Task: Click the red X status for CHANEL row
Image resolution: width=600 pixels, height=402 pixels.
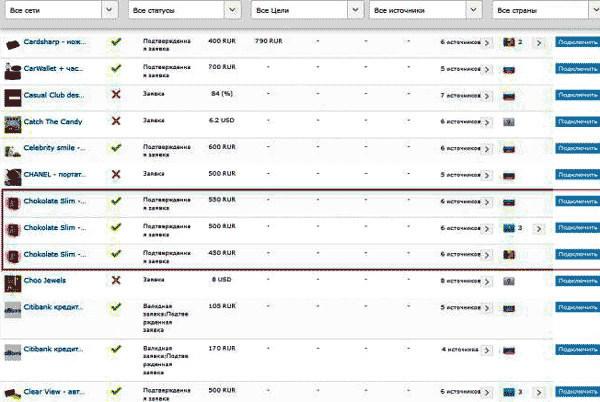Action: coord(116,174)
